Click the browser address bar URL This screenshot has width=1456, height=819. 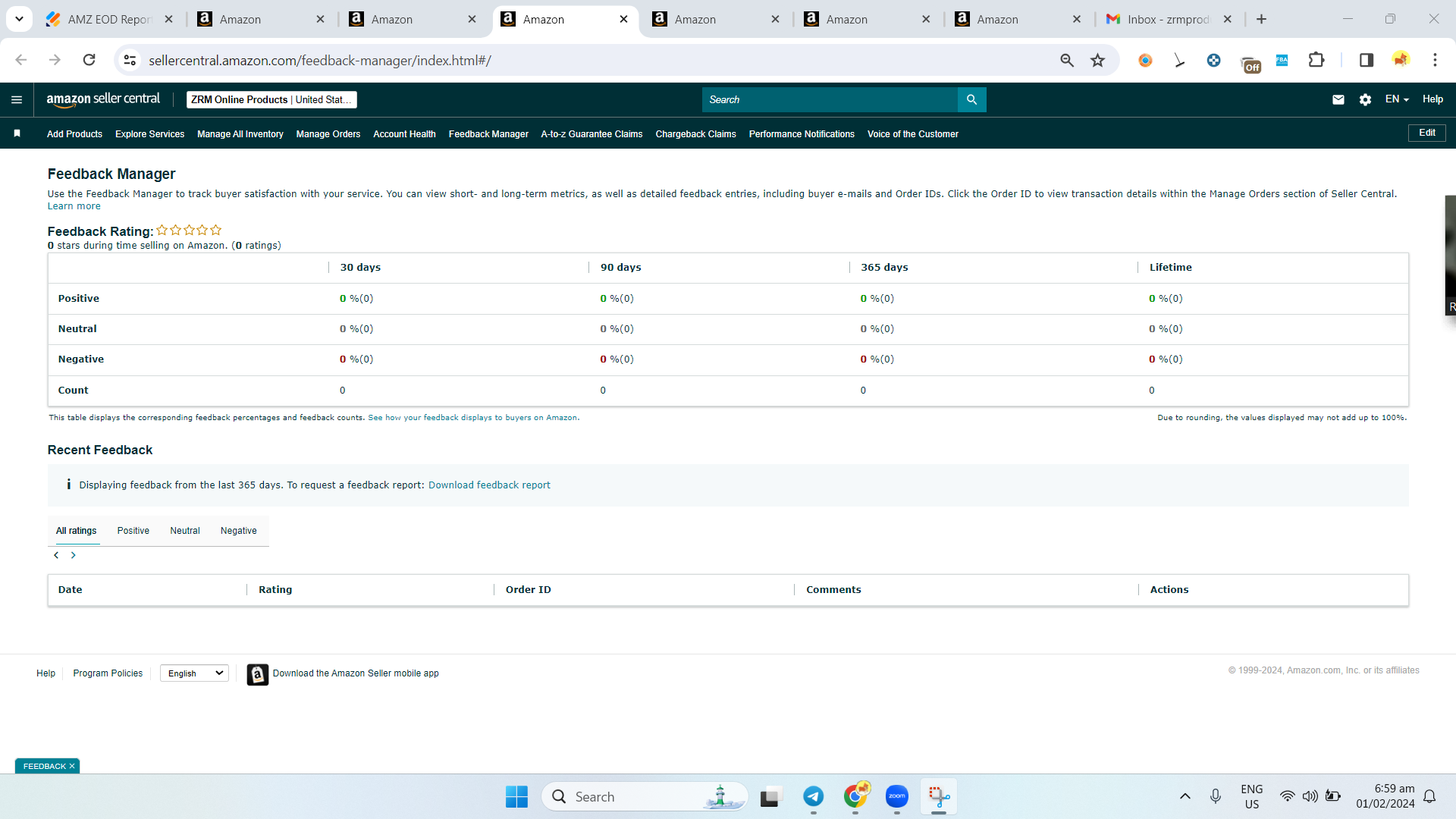(320, 60)
